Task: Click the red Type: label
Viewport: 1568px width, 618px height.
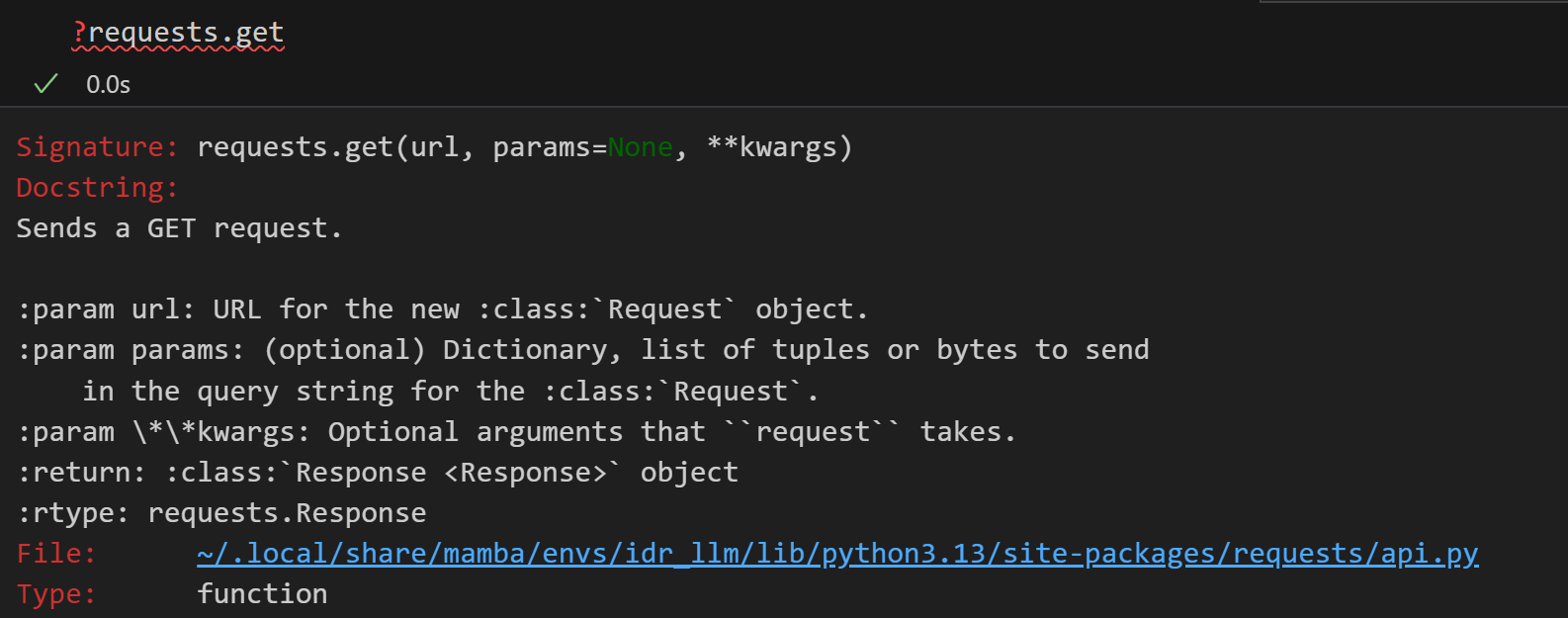Action: point(55,594)
